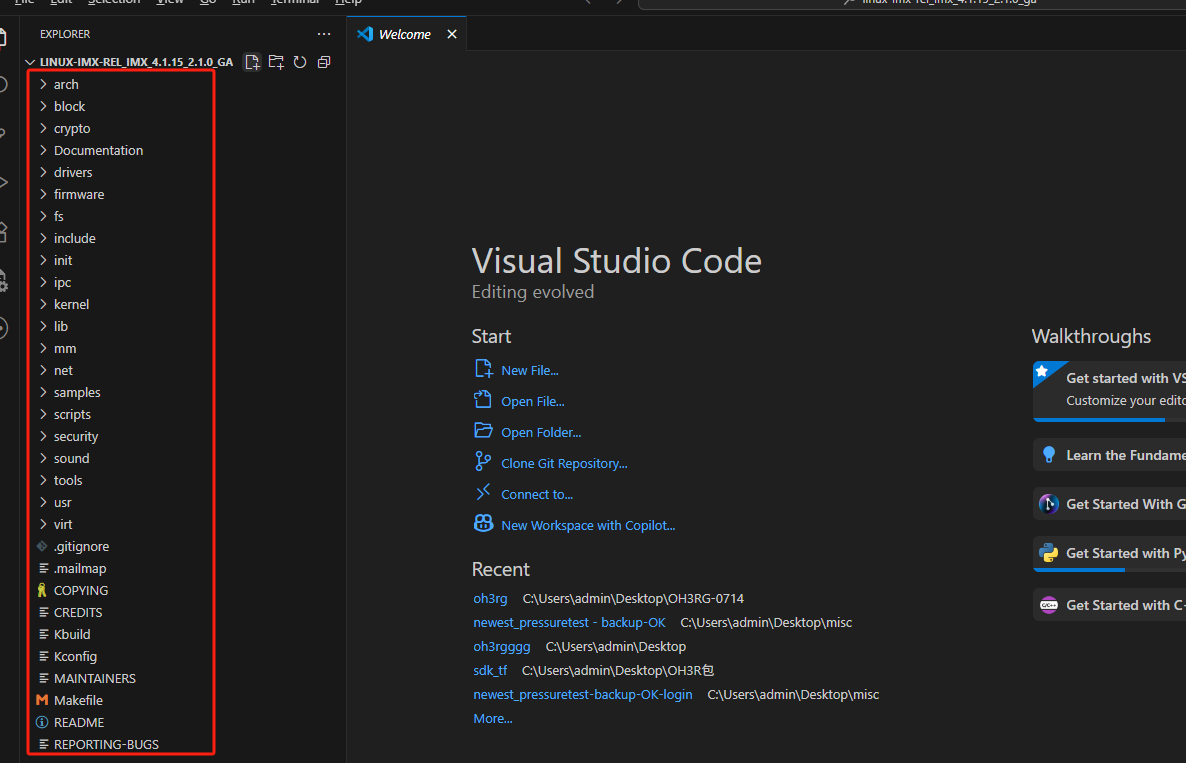Click Clone Git Repository... link

(564, 464)
